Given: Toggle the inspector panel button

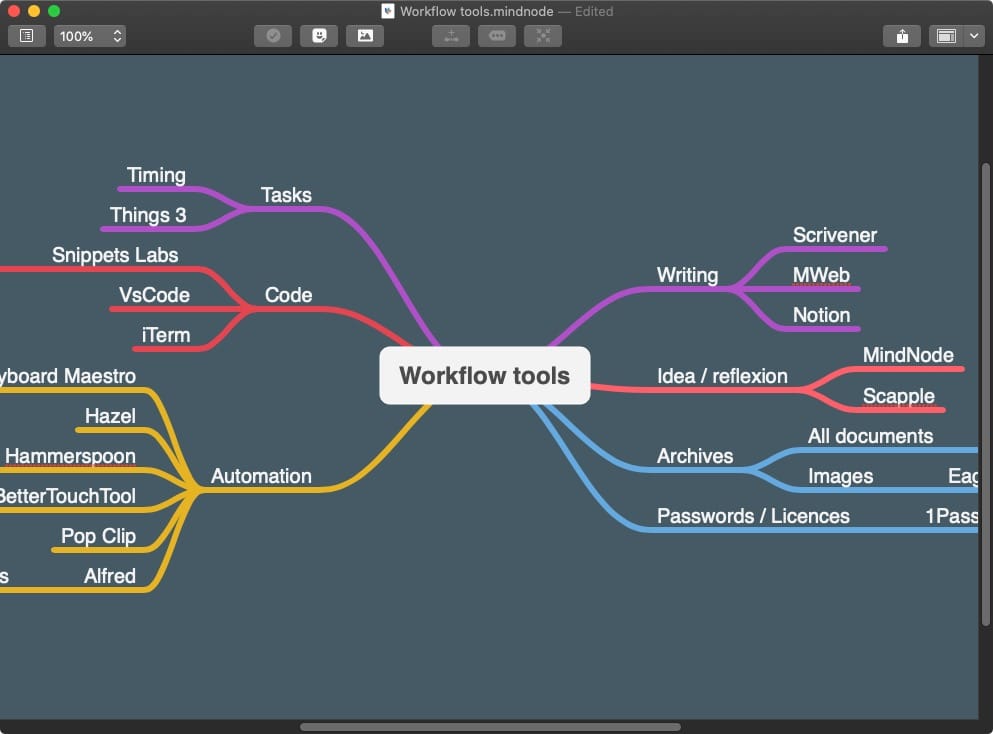Looking at the screenshot, I should click(x=946, y=36).
